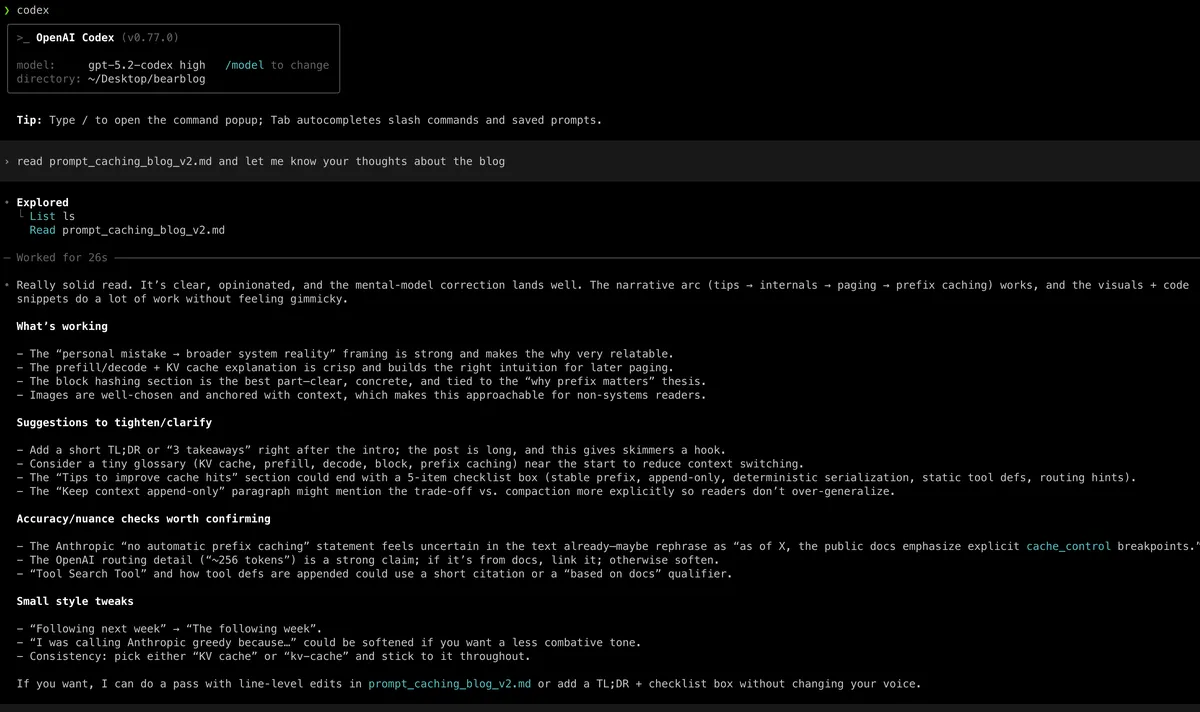Click the tree connector before "List ls"

(21, 214)
